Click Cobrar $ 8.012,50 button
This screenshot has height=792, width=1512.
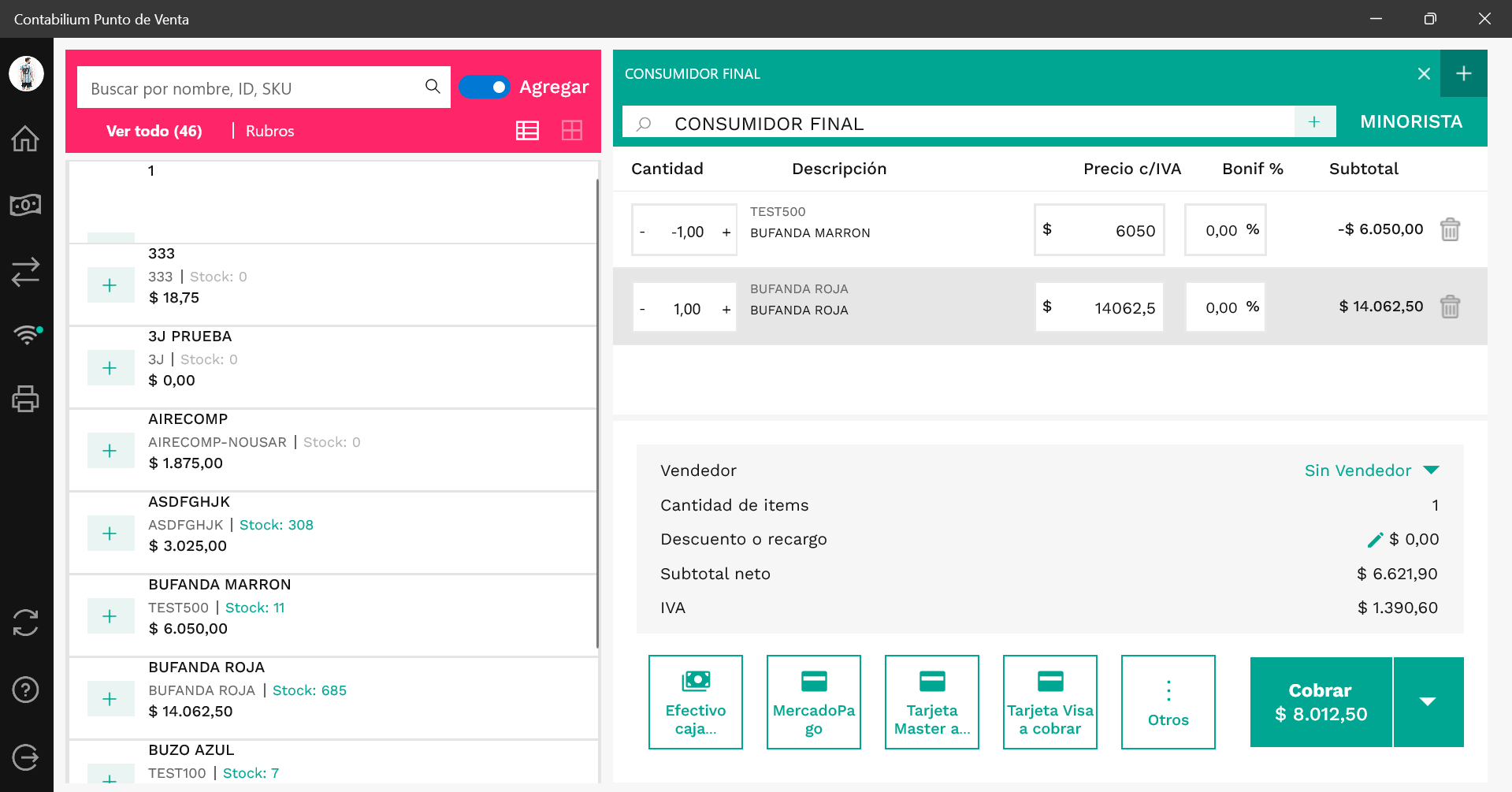click(x=1321, y=702)
